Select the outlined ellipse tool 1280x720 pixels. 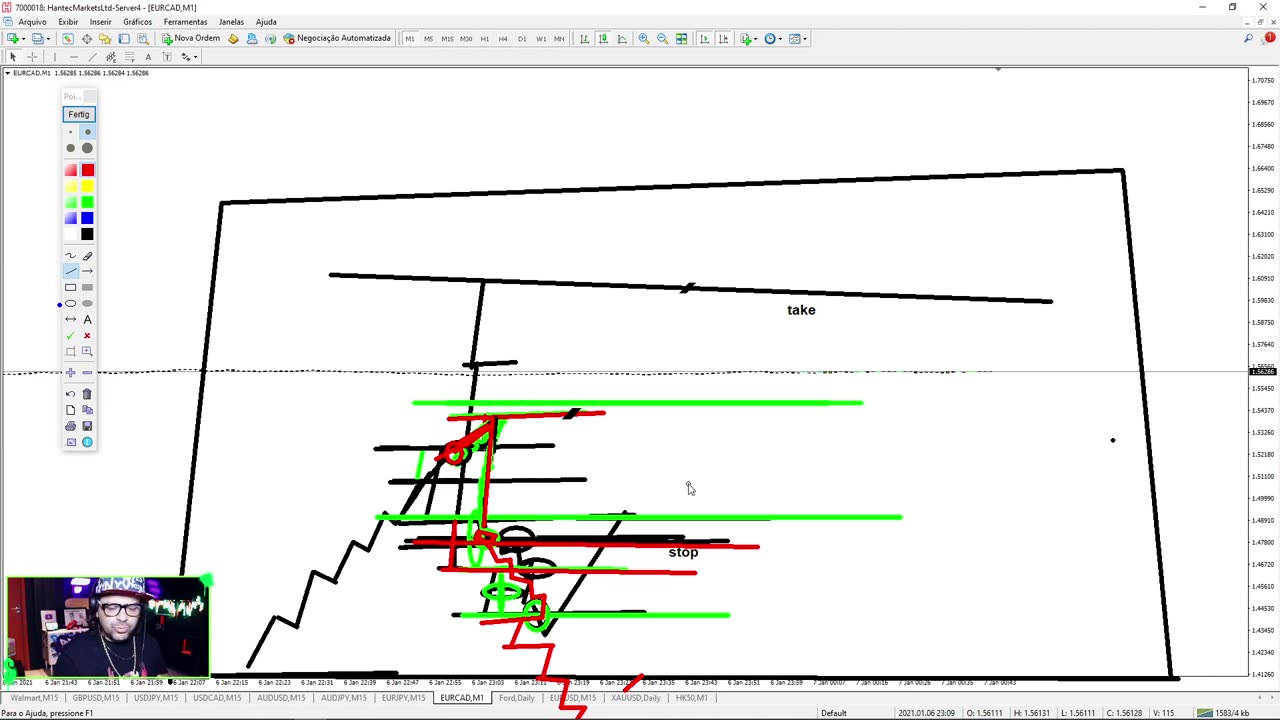tap(70, 303)
